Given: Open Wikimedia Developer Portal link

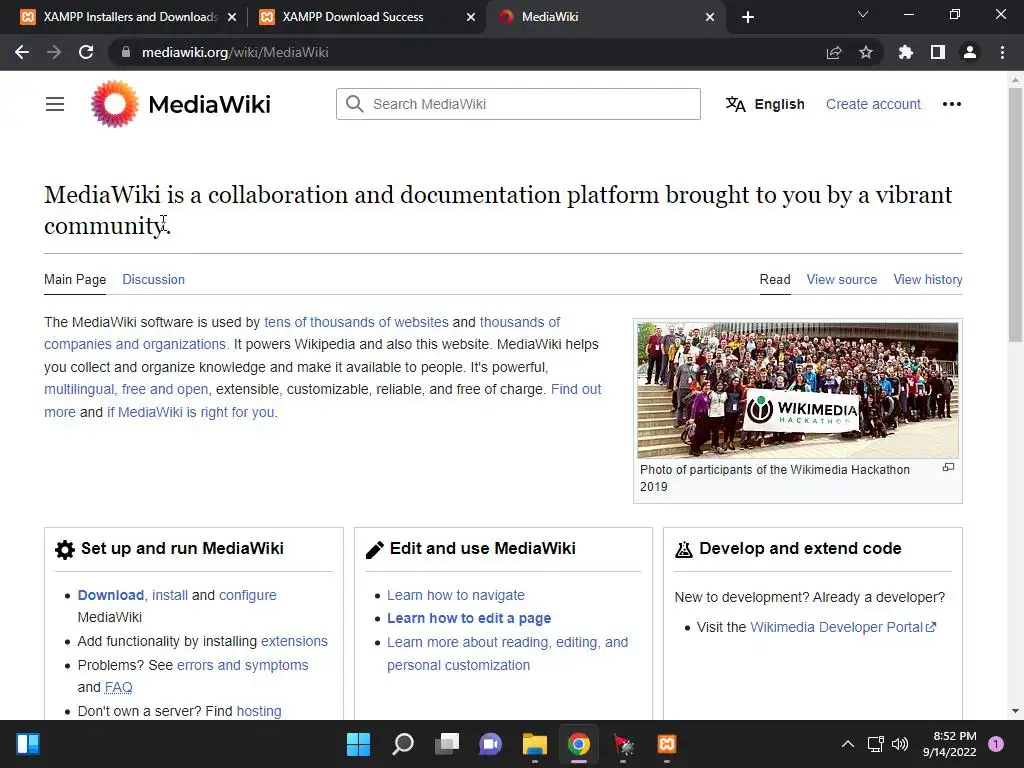Looking at the screenshot, I should 843,627.
